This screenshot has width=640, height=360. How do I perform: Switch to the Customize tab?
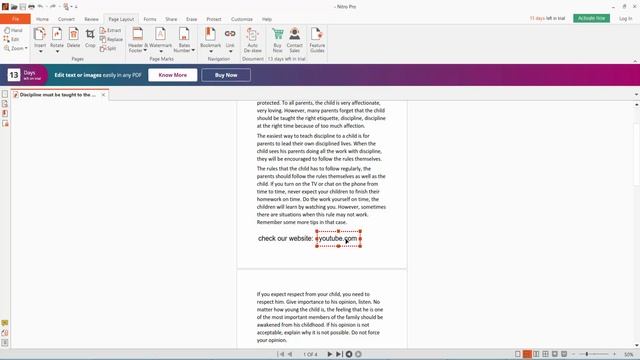click(x=242, y=19)
